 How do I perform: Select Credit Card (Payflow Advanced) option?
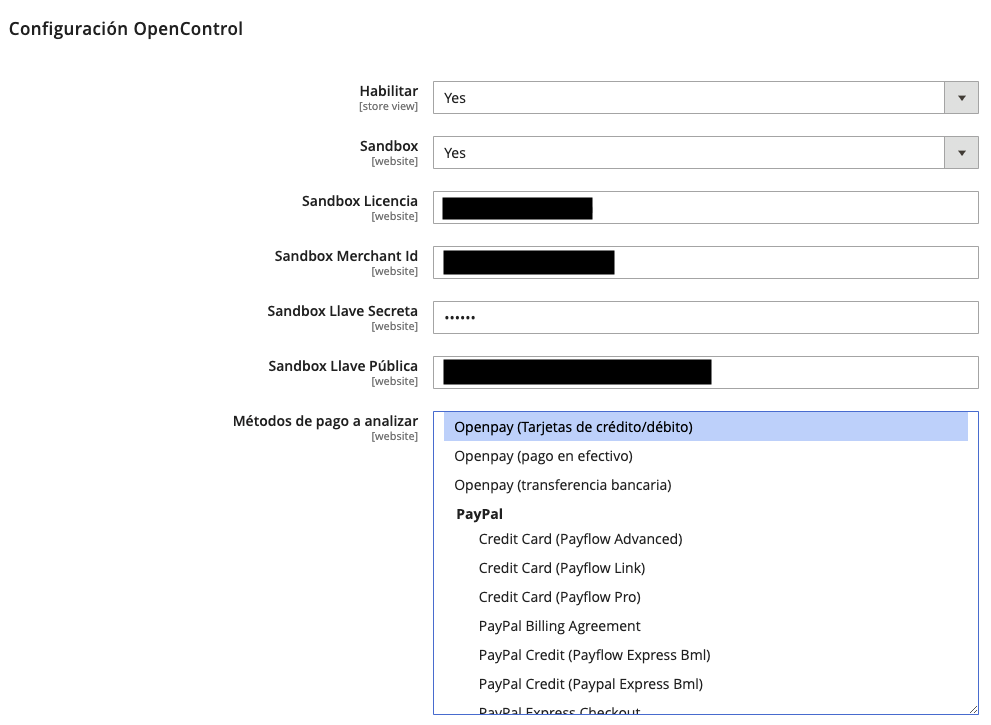click(x=705, y=539)
